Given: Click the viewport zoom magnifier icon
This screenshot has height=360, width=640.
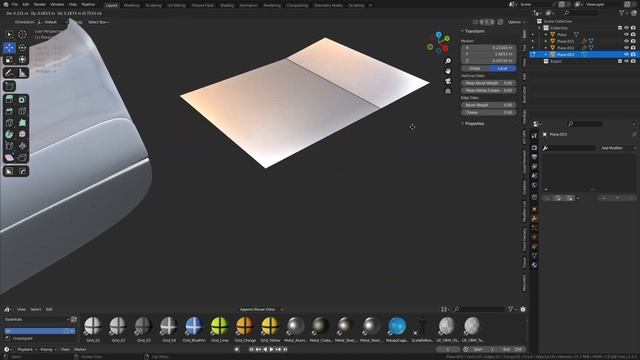Looking at the screenshot, I should pos(448,61).
